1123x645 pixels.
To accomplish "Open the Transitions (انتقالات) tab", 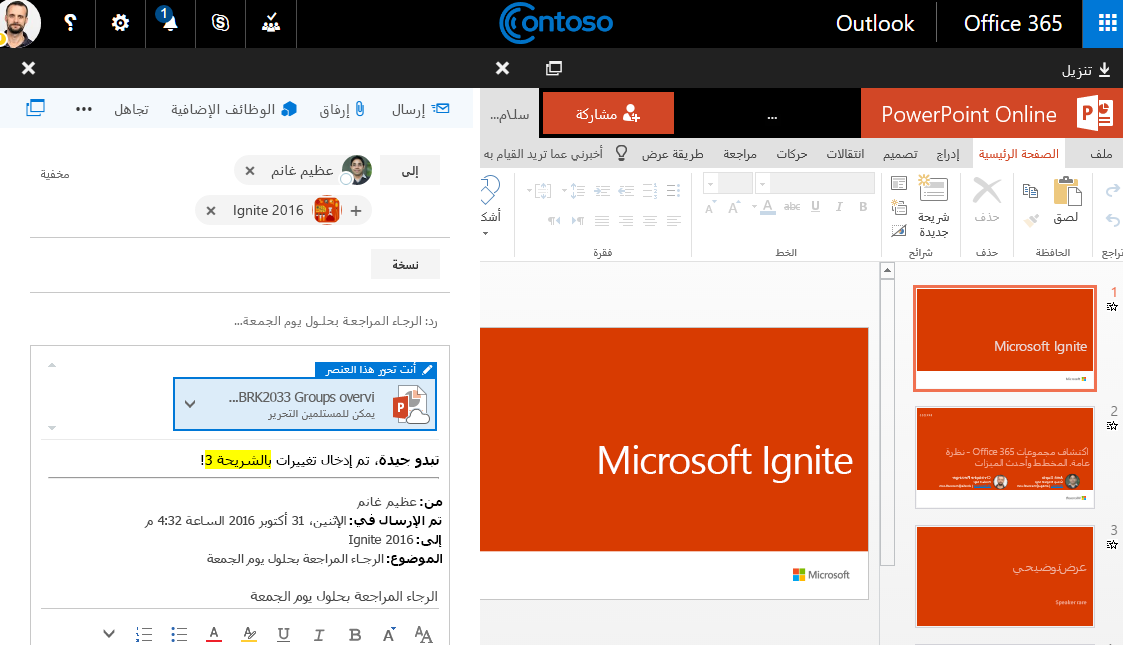I will [845, 153].
